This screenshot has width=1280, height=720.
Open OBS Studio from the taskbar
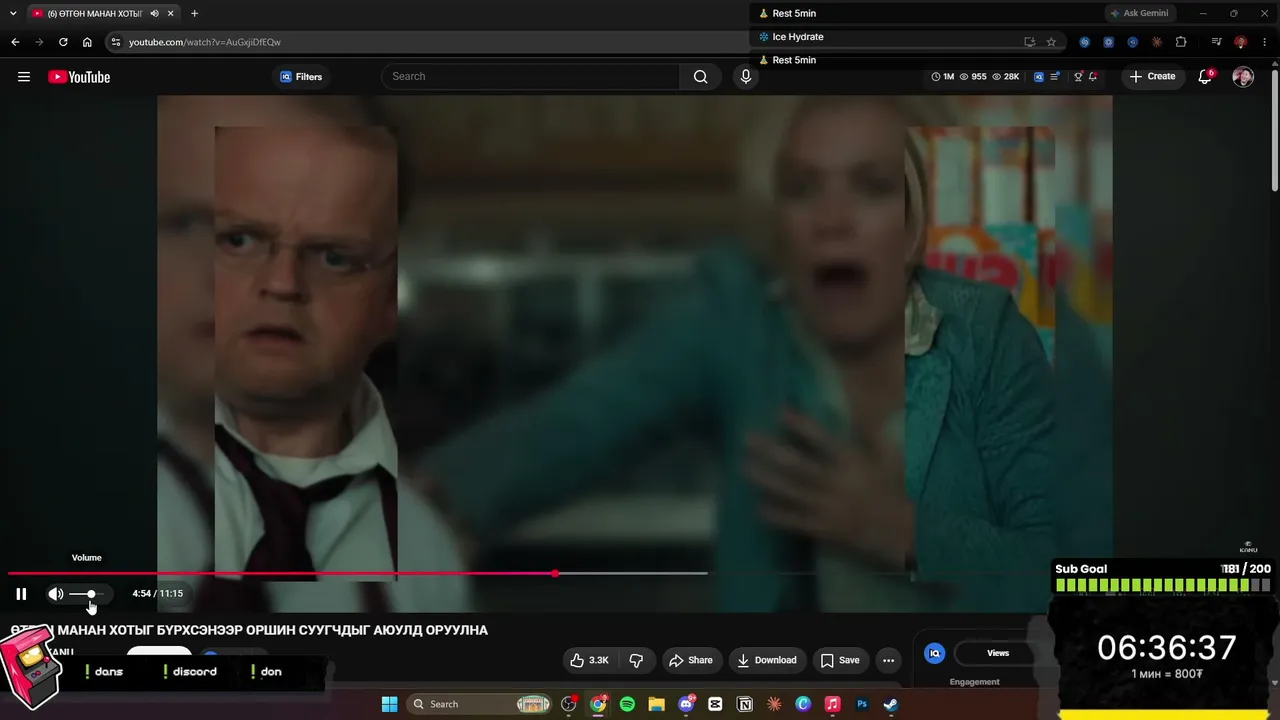click(569, 704)
